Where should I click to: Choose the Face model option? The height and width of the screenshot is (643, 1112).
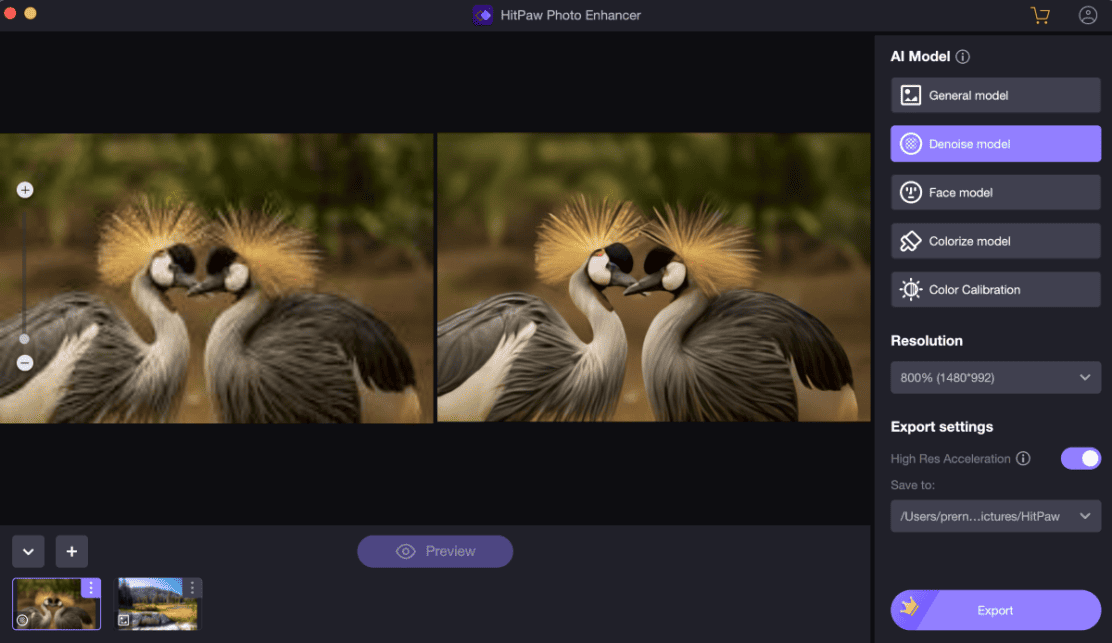tap(995, 192)
